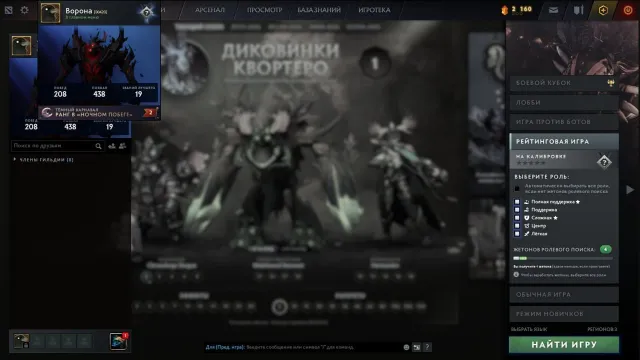
Task: Click the crow avatar in friends panel
Action: 21,45
